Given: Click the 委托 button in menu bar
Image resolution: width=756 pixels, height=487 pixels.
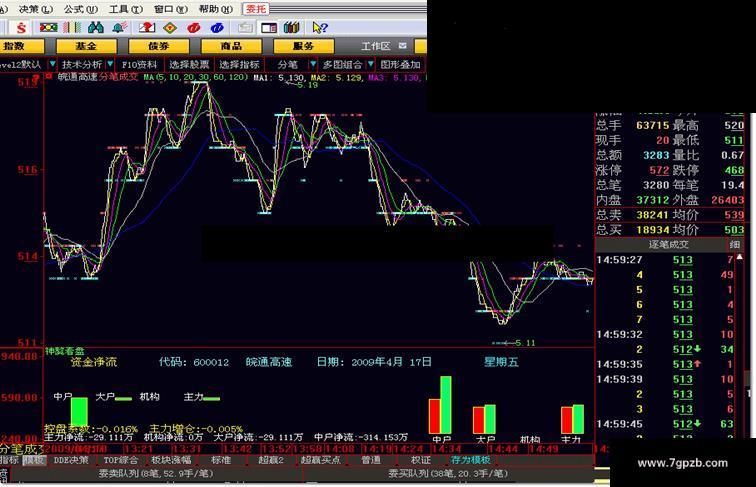Looking at the screenshot, I should pyautogui.click(x=256, y=9).
